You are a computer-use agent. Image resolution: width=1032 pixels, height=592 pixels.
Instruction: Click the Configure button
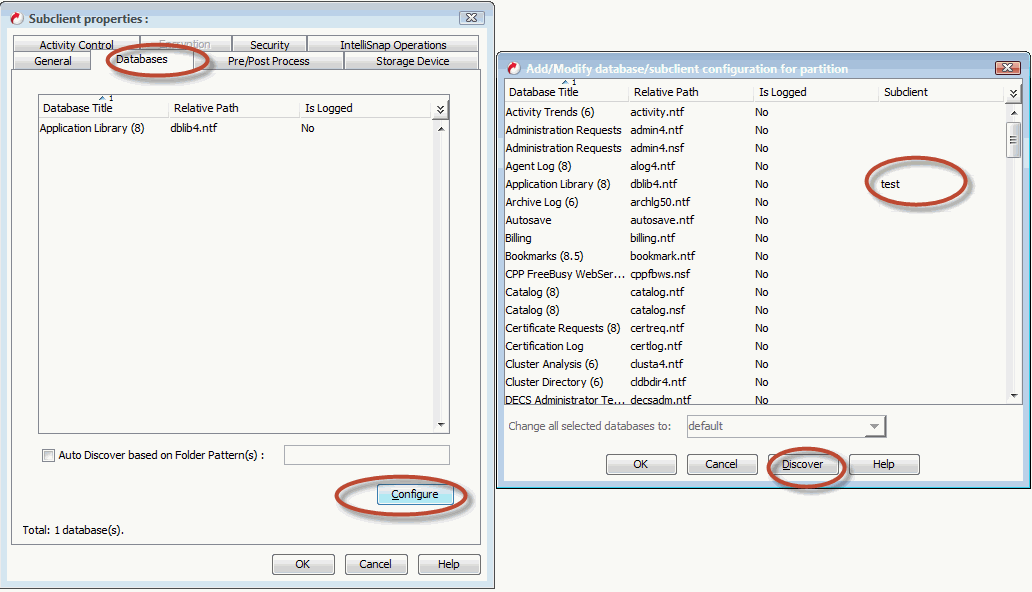pyautogui.click(x=414, y=495)
